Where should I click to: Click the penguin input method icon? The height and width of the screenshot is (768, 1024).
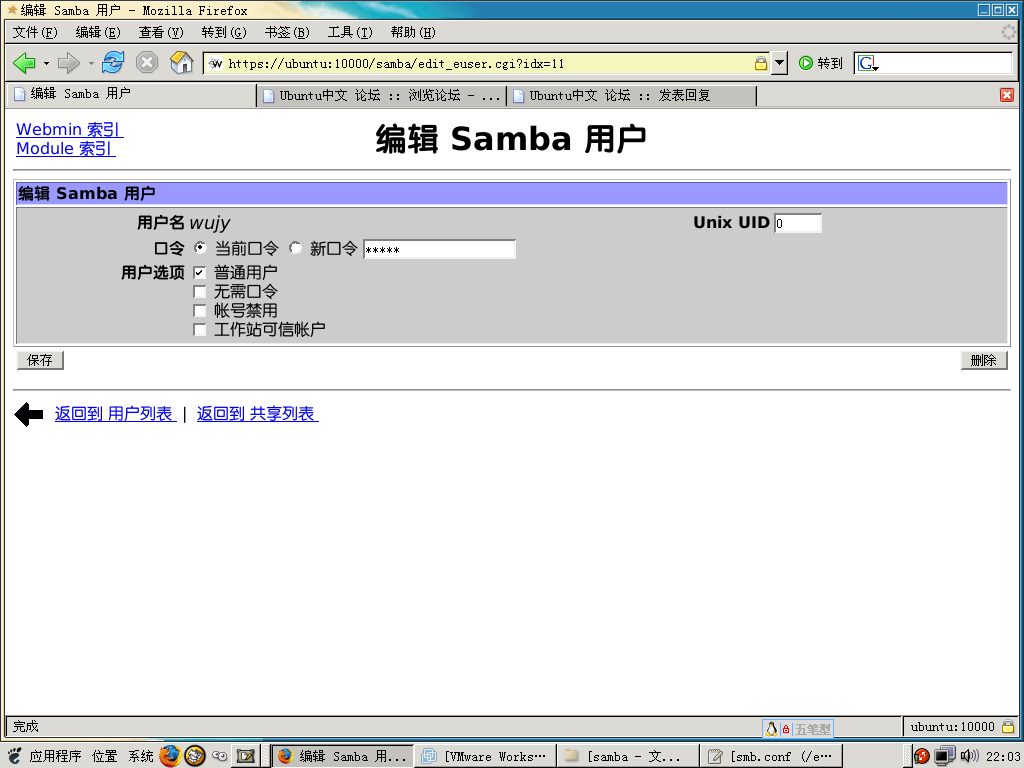[x=771, y=729]
